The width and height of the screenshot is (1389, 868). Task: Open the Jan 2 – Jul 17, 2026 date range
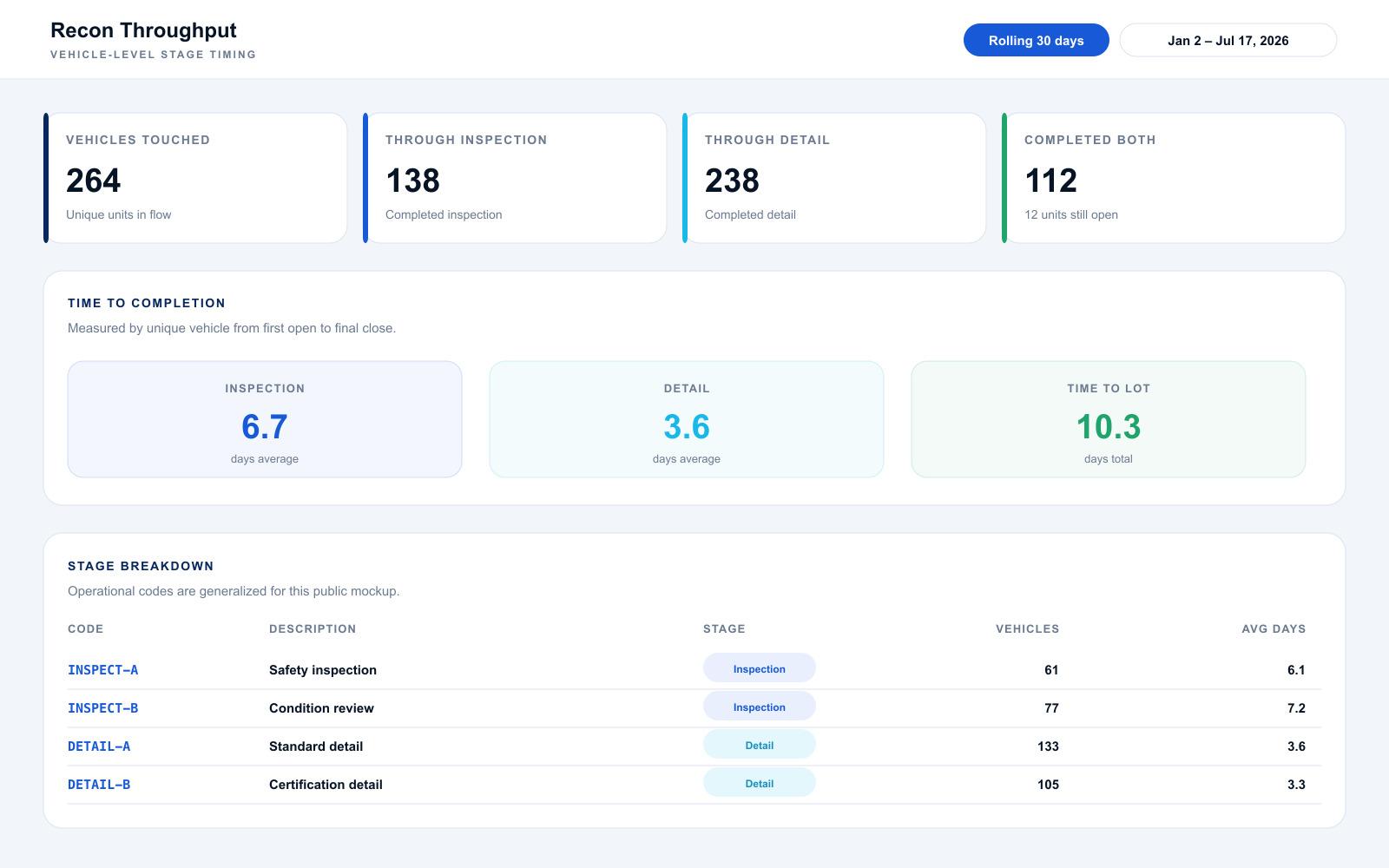pos(1228,40)
